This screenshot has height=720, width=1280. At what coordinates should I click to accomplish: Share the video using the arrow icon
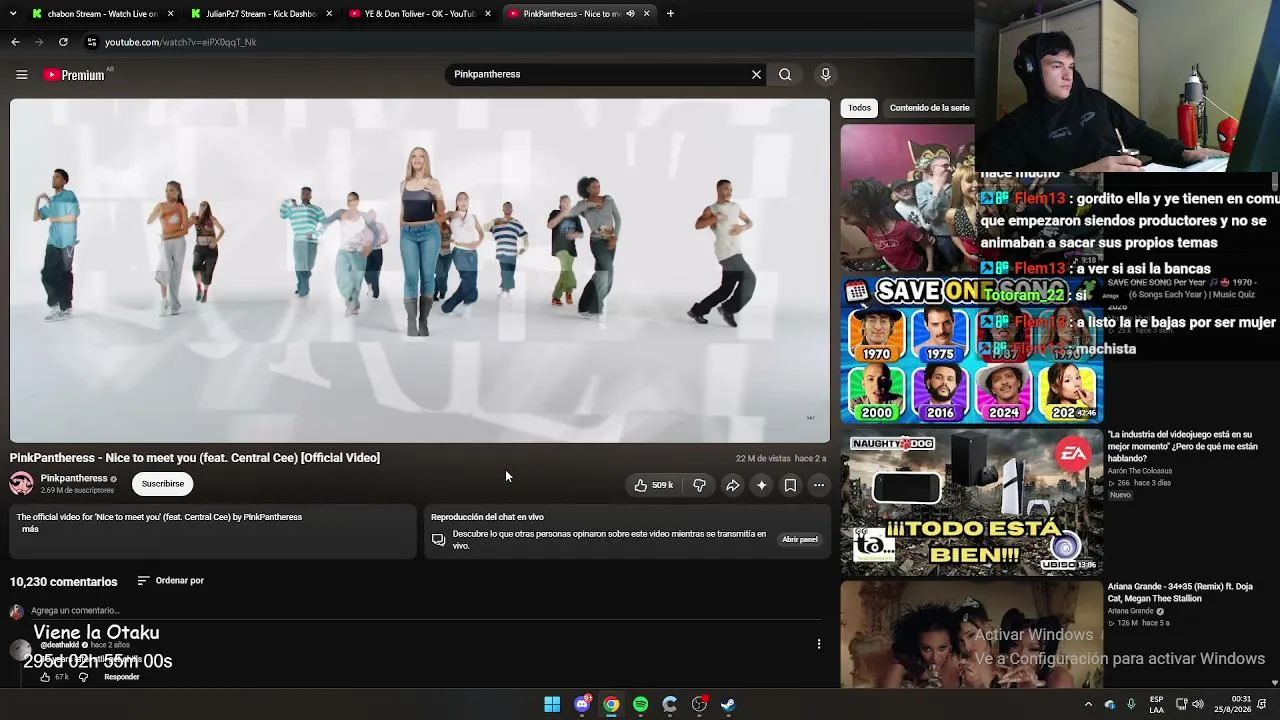tap(732, 485)
